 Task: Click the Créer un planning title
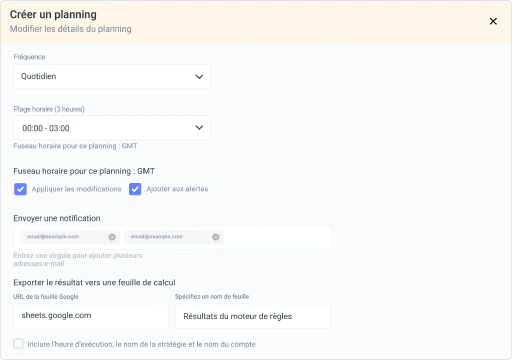(53, 14)
